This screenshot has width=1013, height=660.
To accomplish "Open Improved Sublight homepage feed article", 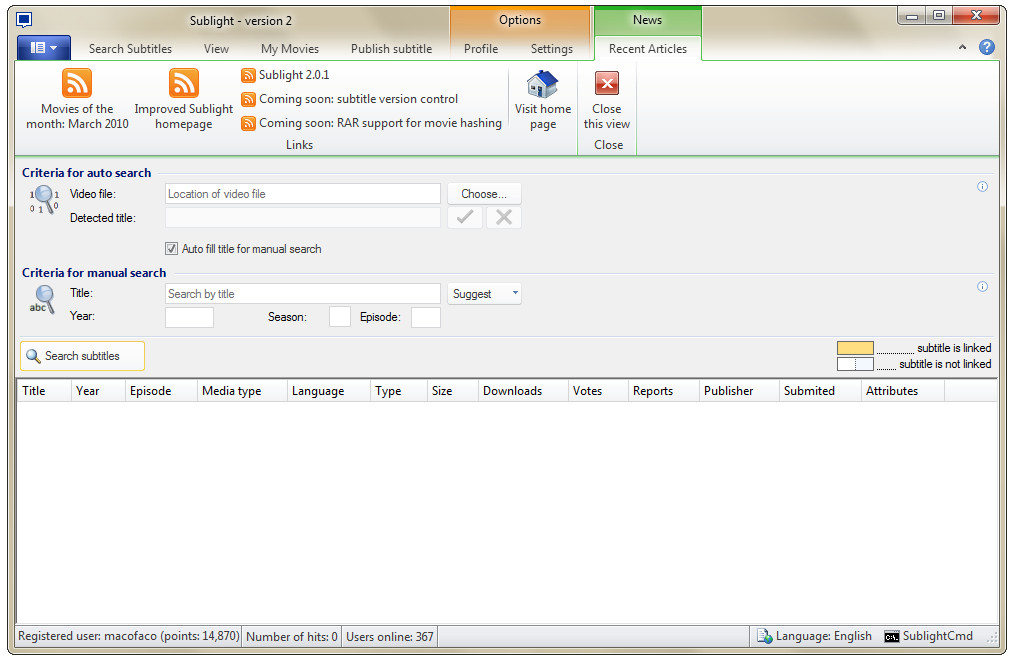I will click(x=183, y=99).
